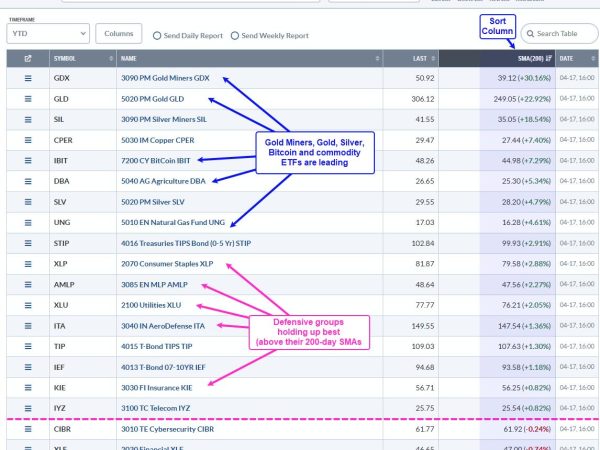Screen dimensions: 600x450
Task: Open the row menu for DBA
Action: pos(28,181)
